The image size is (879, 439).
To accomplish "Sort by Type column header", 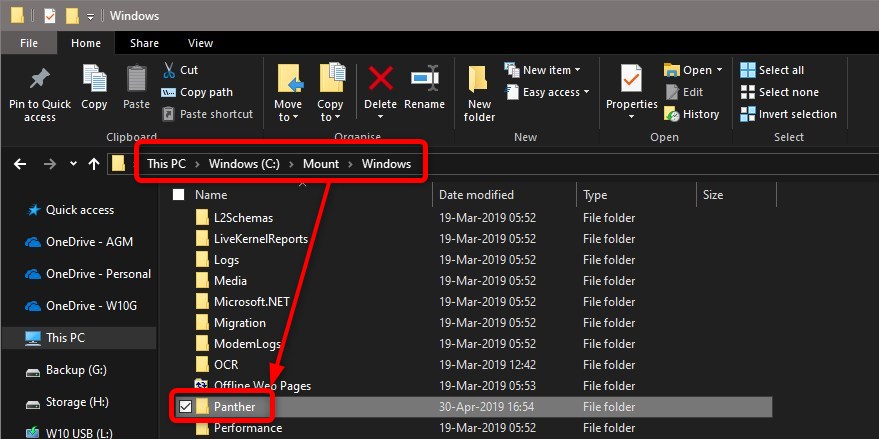I will click(x=595, y=195).
